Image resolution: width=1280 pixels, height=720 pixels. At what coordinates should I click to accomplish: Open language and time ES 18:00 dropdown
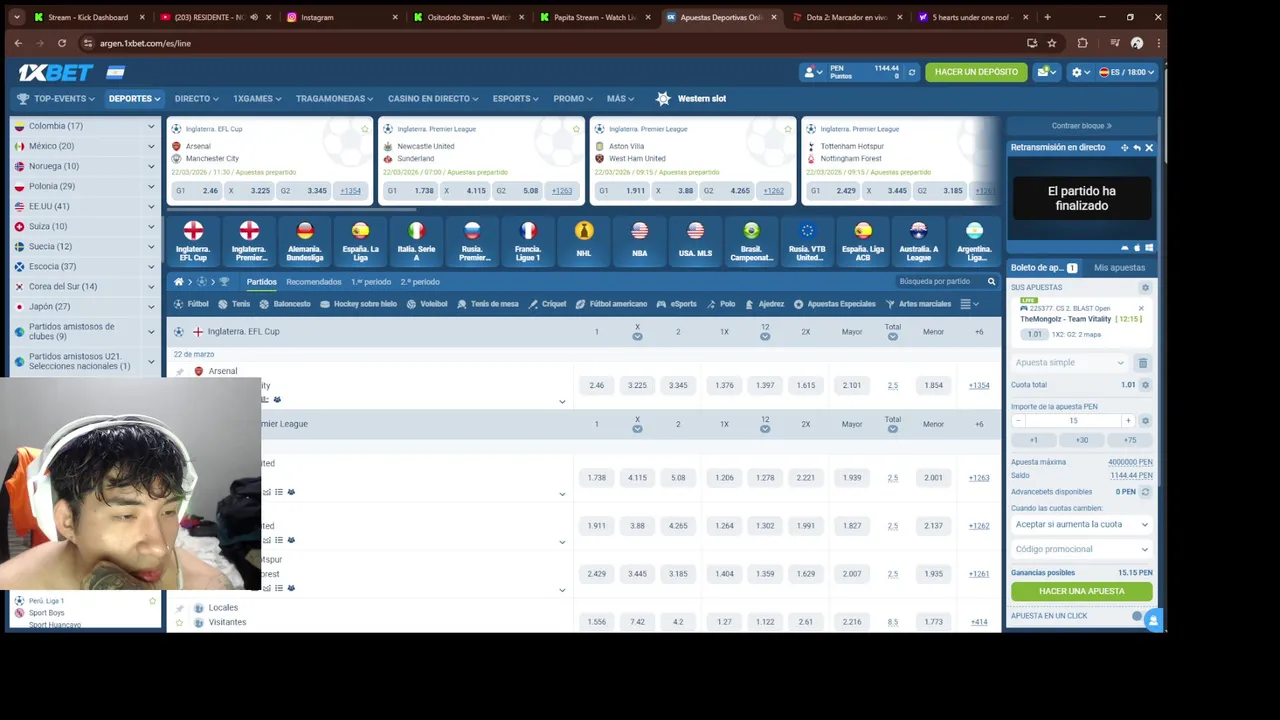[x=1127, y=72]
